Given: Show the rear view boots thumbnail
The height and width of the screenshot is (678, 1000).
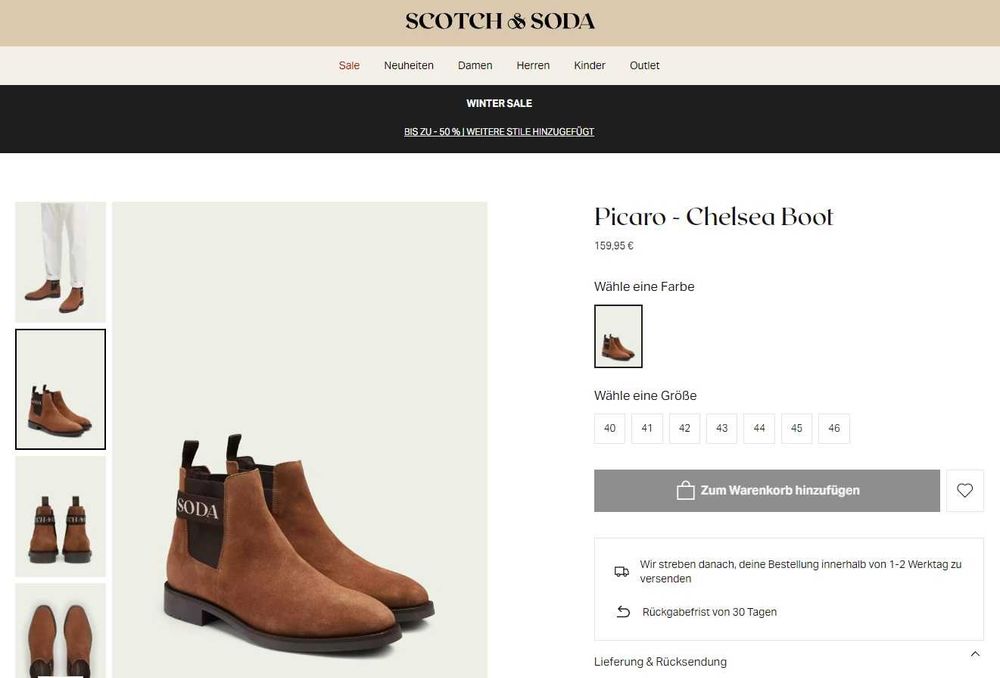Looking at the screenshot, I should 60,516.
